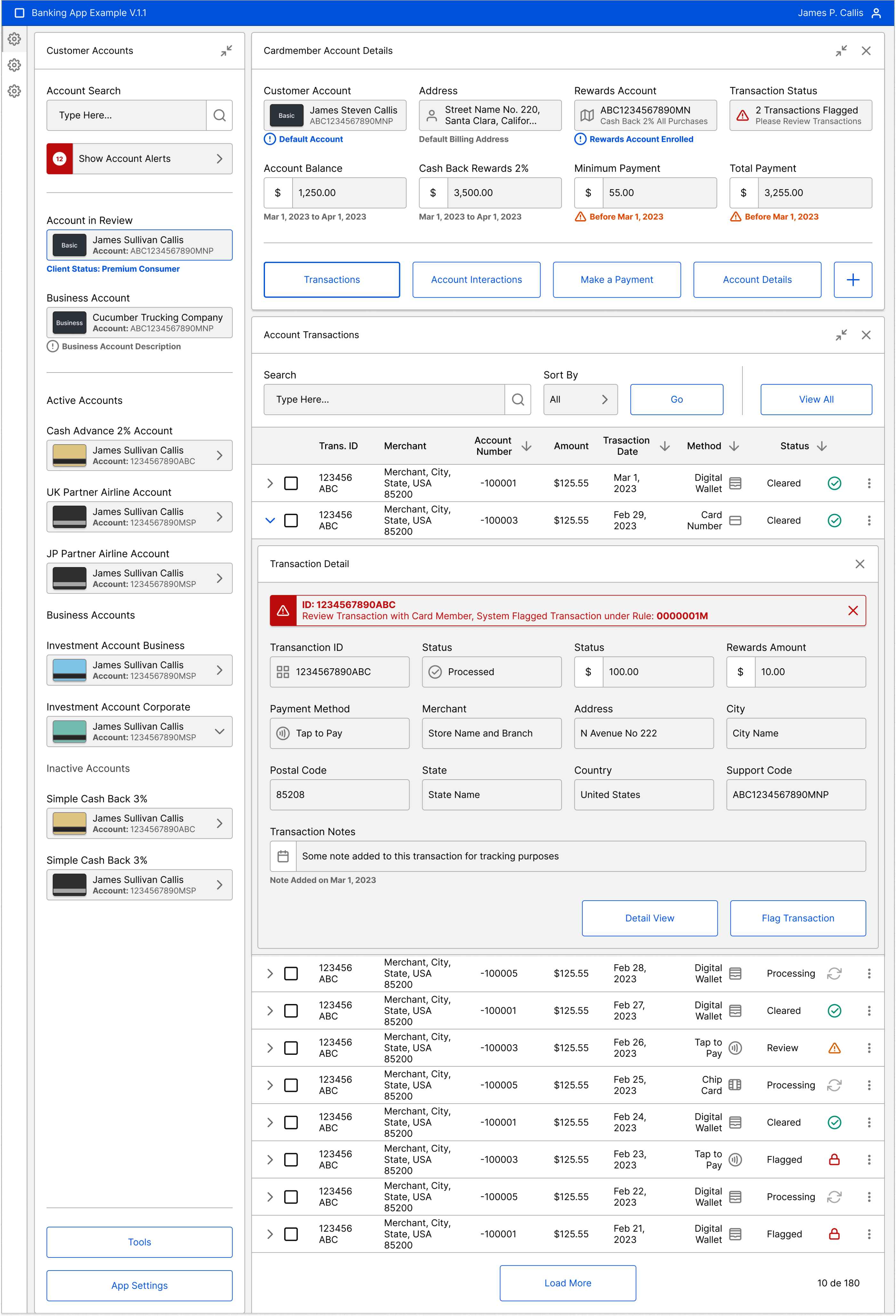Expand the Feb 28, 2023 transaction row
Viewport: 896px width, 1316px height.
[x=270, y=974]
